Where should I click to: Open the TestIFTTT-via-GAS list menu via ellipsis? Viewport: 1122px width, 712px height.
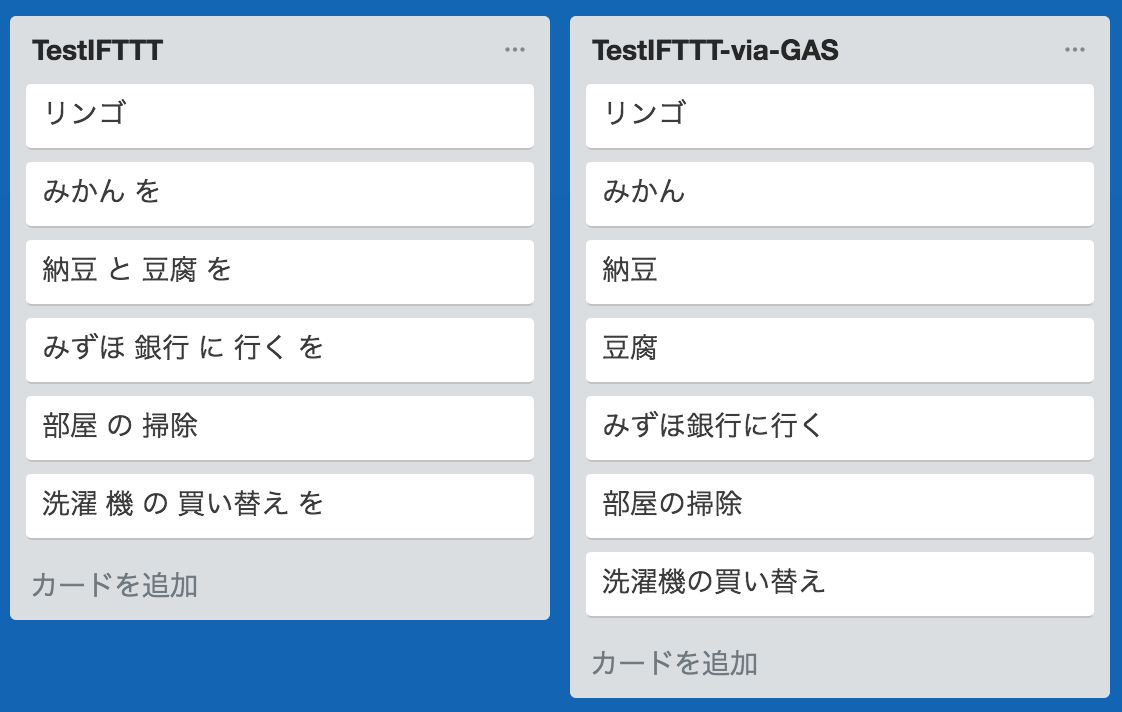[x=1075, y=48]
